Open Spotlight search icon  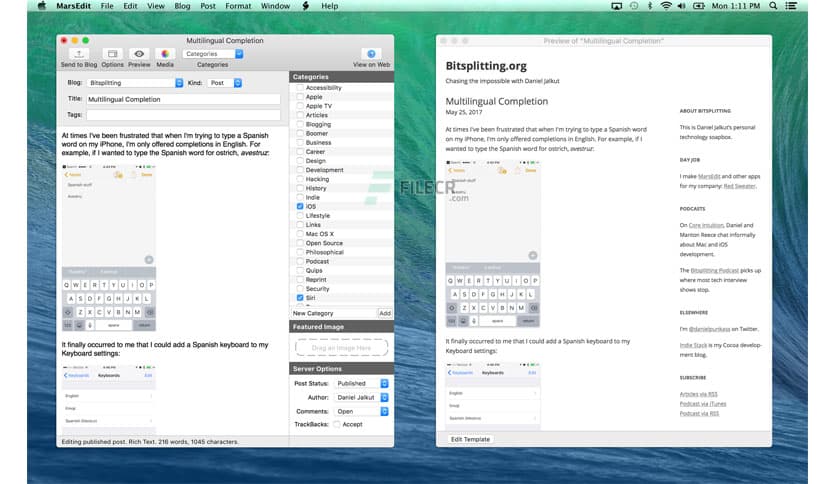point(773,6)
